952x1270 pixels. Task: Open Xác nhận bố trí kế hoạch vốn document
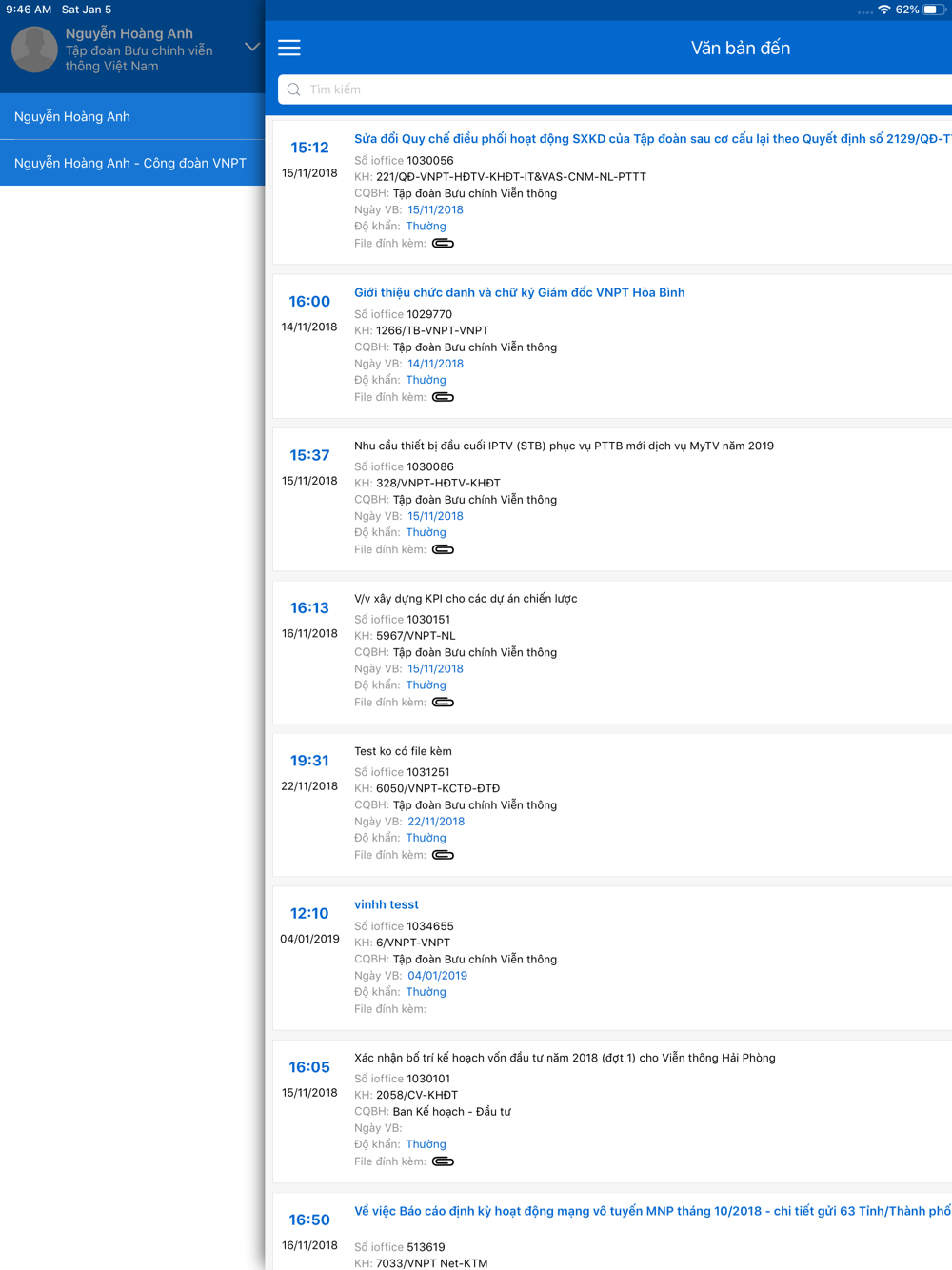pos(565,1058)
